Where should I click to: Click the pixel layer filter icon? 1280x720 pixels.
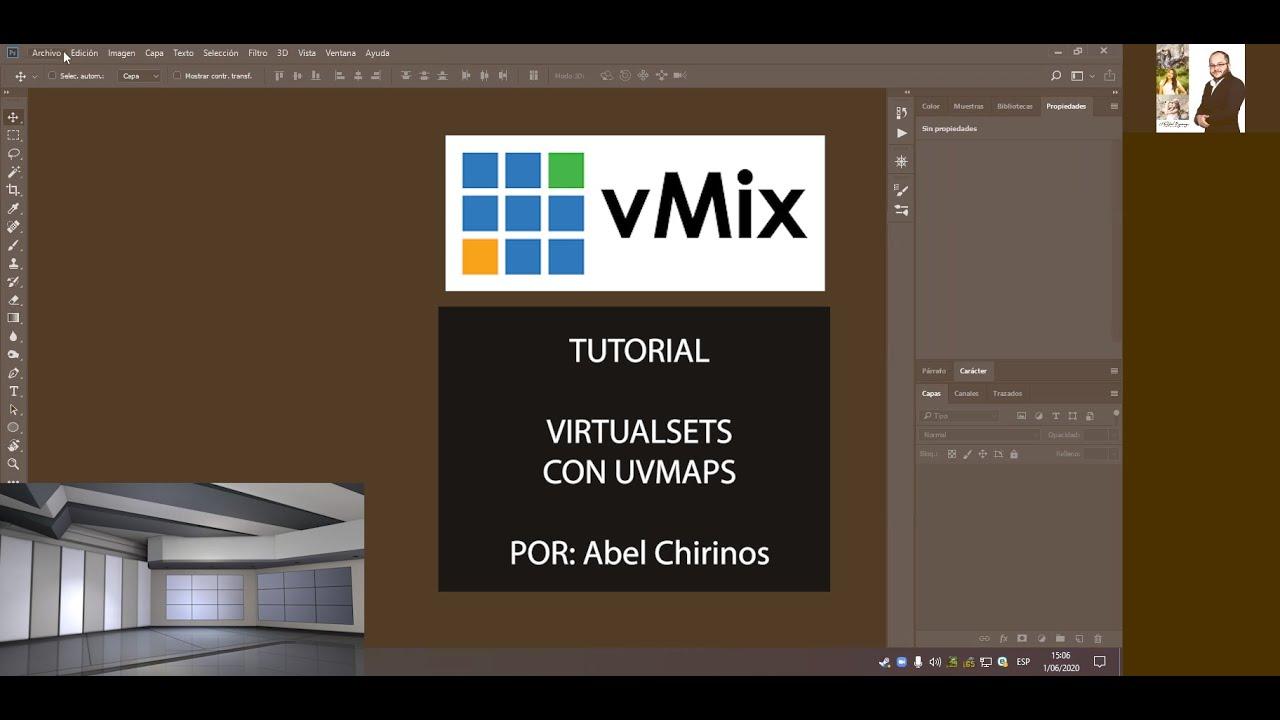pyautogui.click(x=1021, y=416)
